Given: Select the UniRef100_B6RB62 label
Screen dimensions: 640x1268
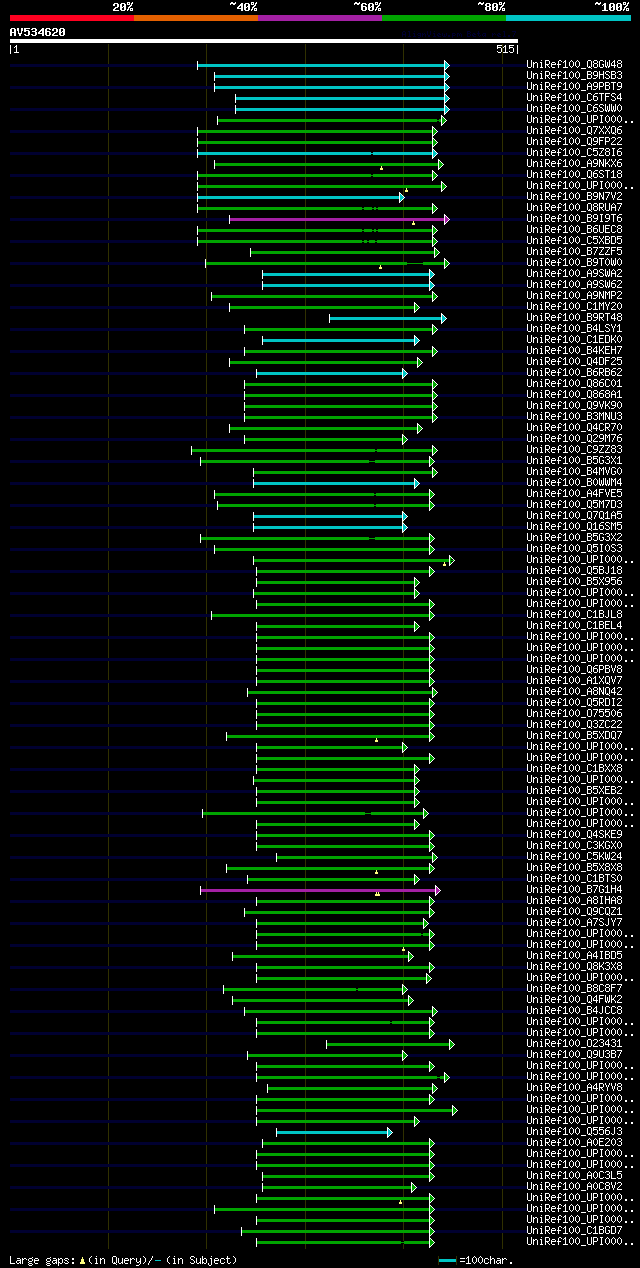Looking at the screenshot, I should point(575,372).
